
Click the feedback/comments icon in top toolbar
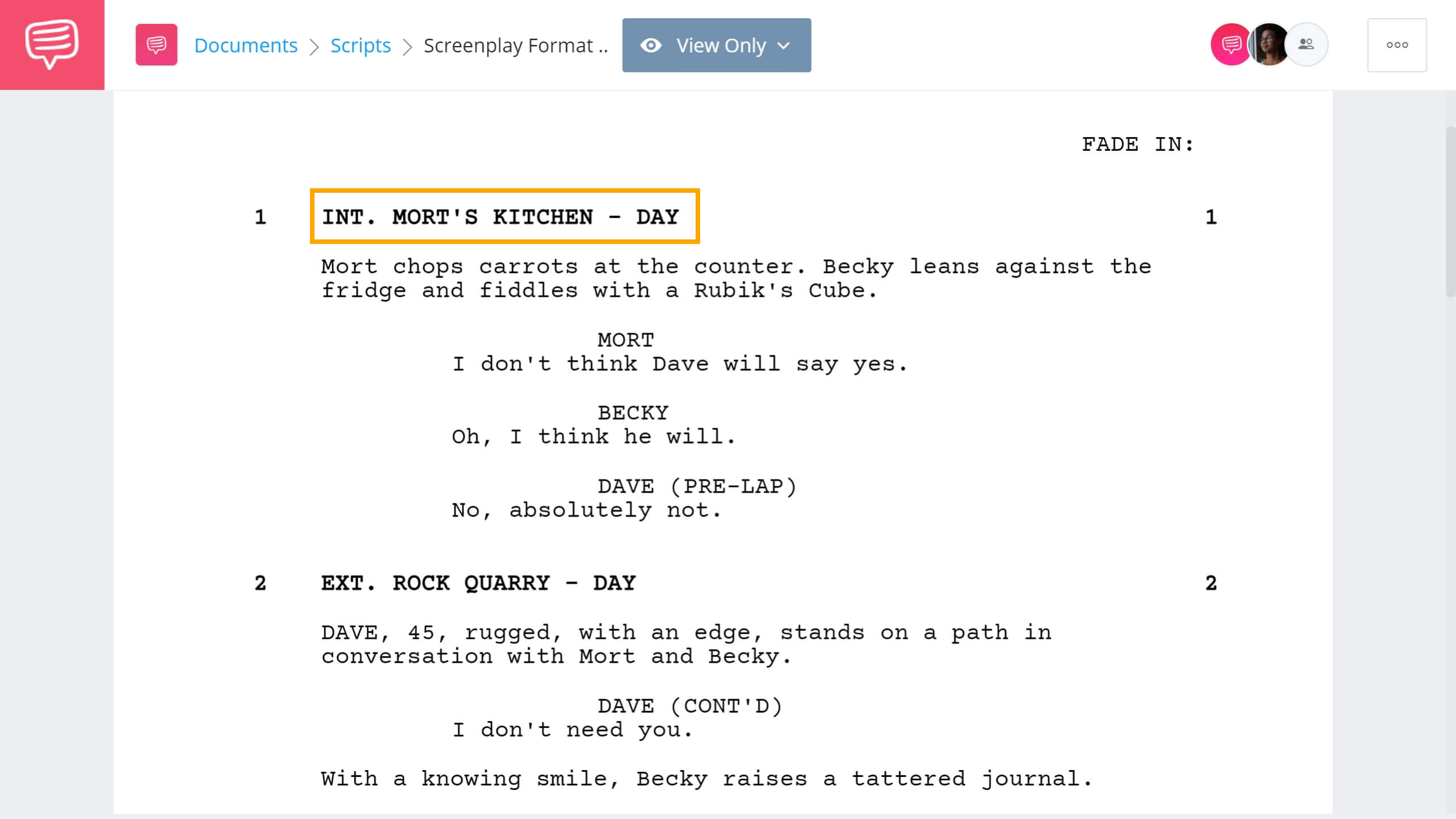(1228, 45)
